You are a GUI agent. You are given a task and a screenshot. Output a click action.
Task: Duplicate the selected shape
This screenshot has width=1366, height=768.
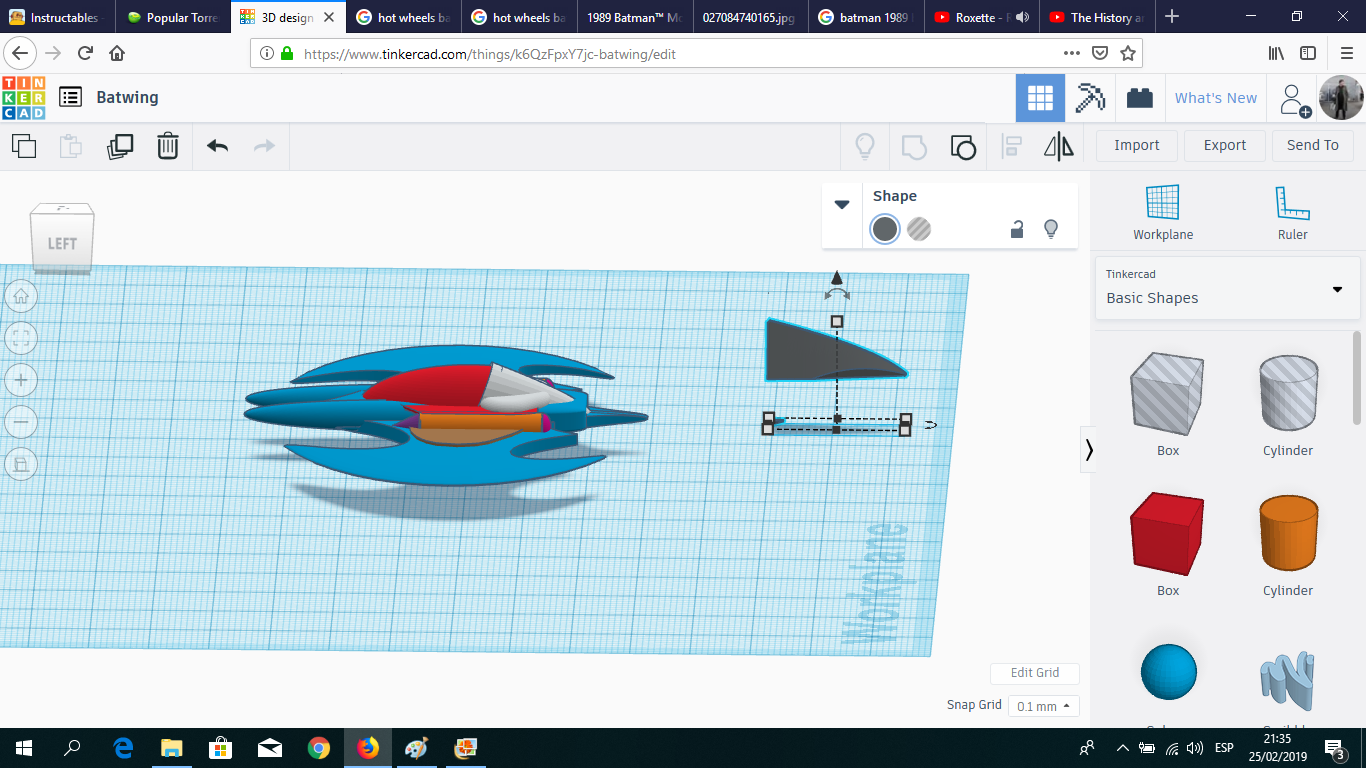[x=120, y=146]
